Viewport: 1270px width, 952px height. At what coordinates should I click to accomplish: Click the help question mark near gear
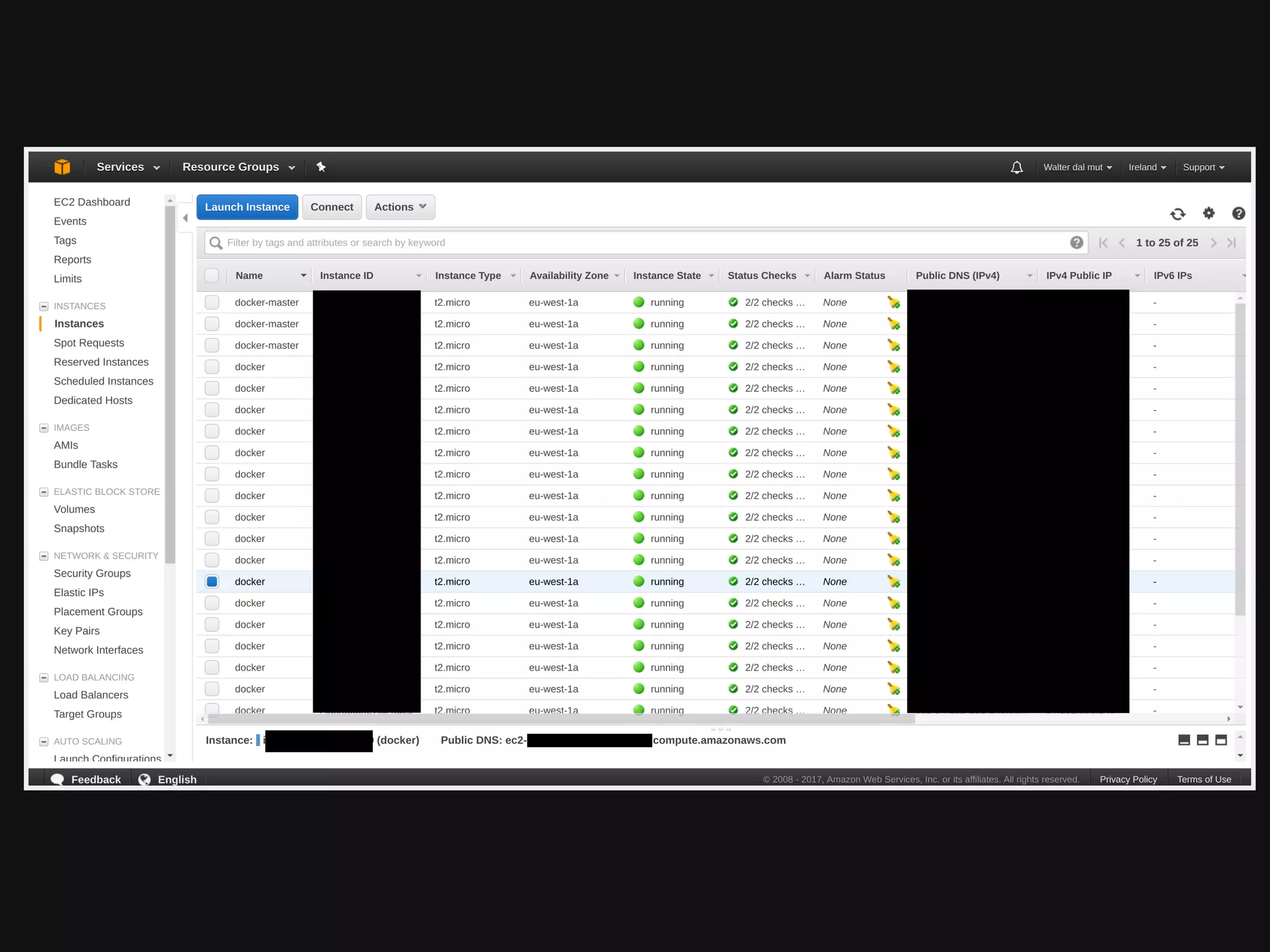click(x=1238, y=213)
